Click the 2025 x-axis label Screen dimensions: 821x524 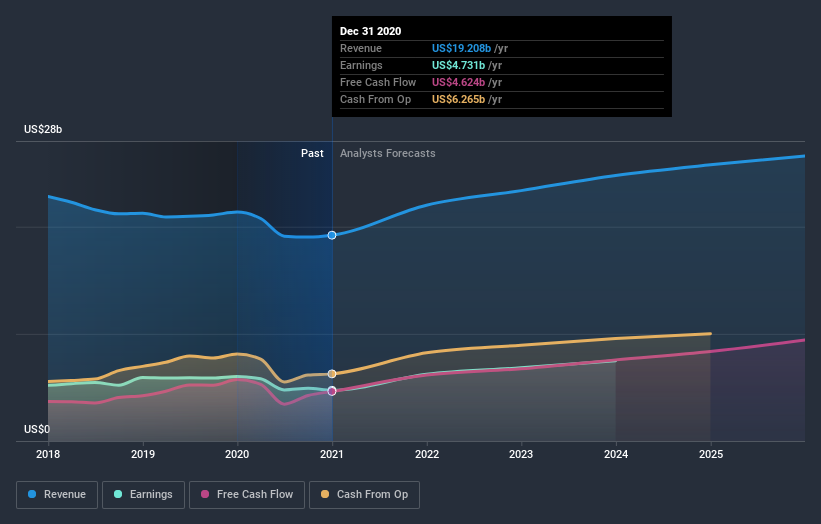pos(711,454)
